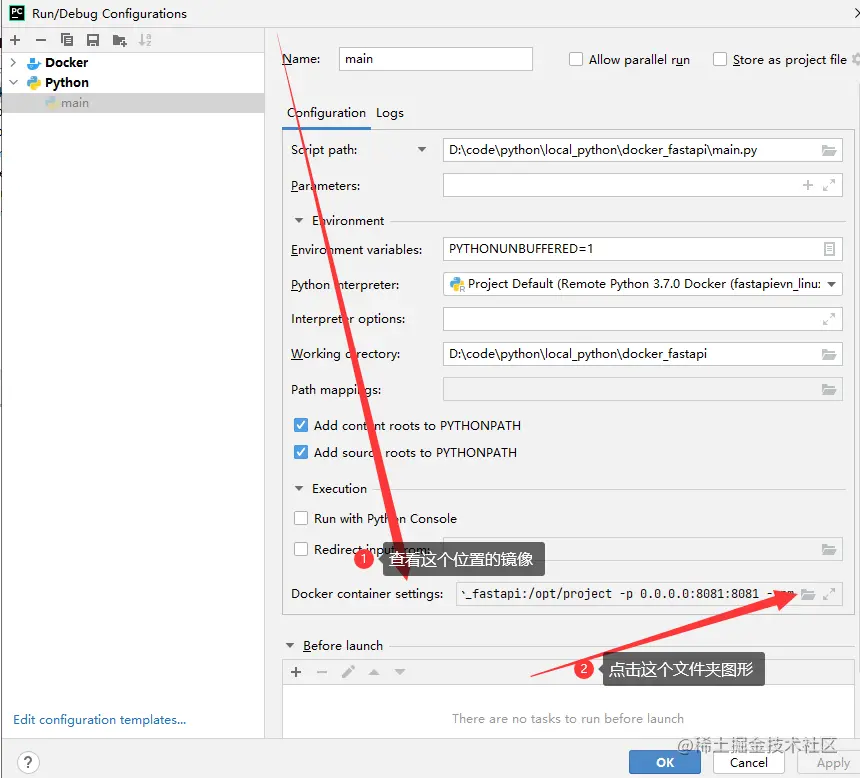Uncheck Add content roots to PYTHONPATH

pyautogui.click(x=301, y=425)
